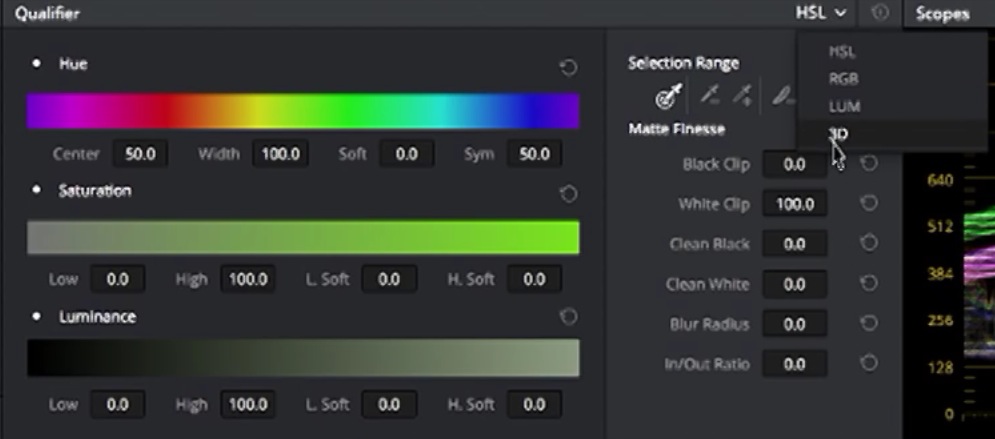Choose LUM qualifier mode option
Screen dimensions: 995x439
[x=844, y=106]
